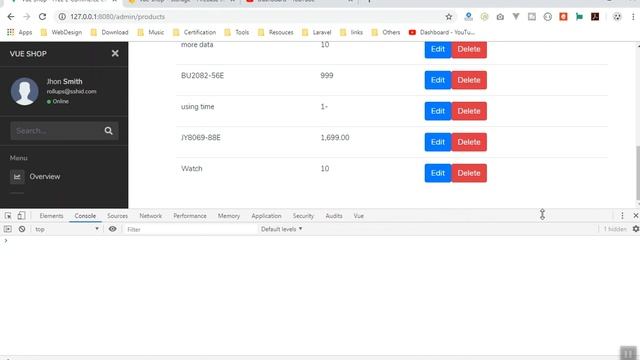Toggle live expression eye icon
The image size is (640, 360).
[x=112, y=229]
